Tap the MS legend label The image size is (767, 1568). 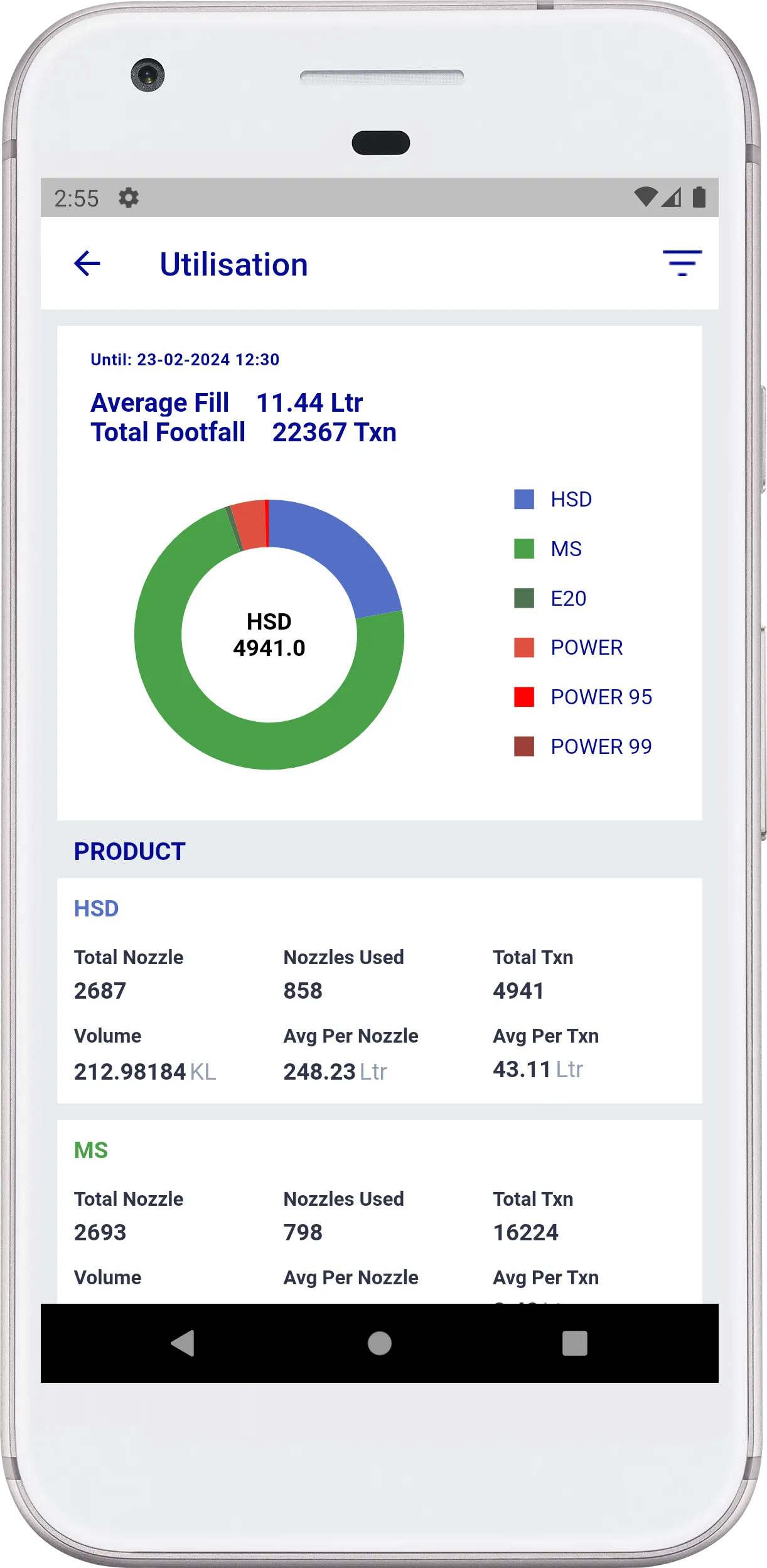coord(566,549)
